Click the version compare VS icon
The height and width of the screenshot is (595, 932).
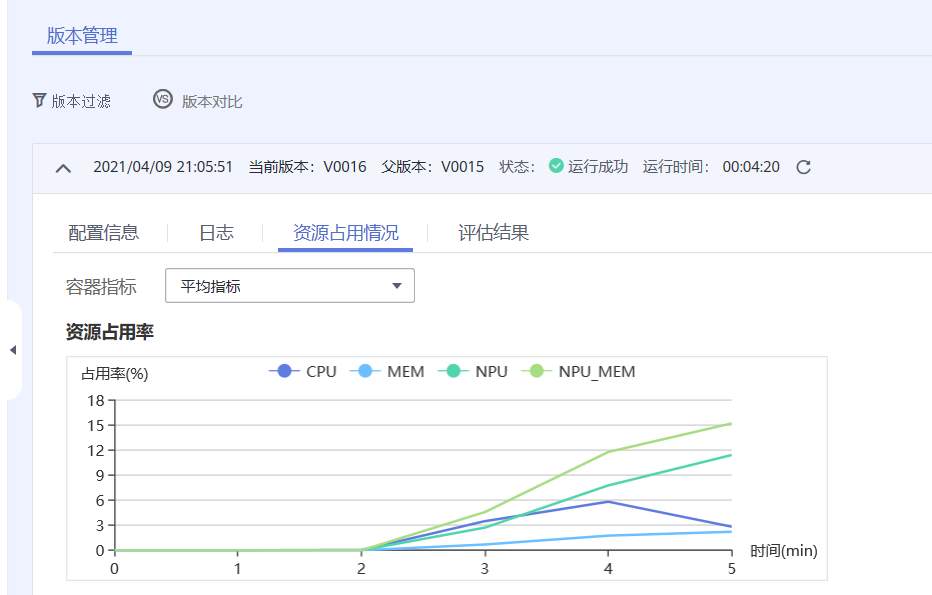[x=163, y=99]
